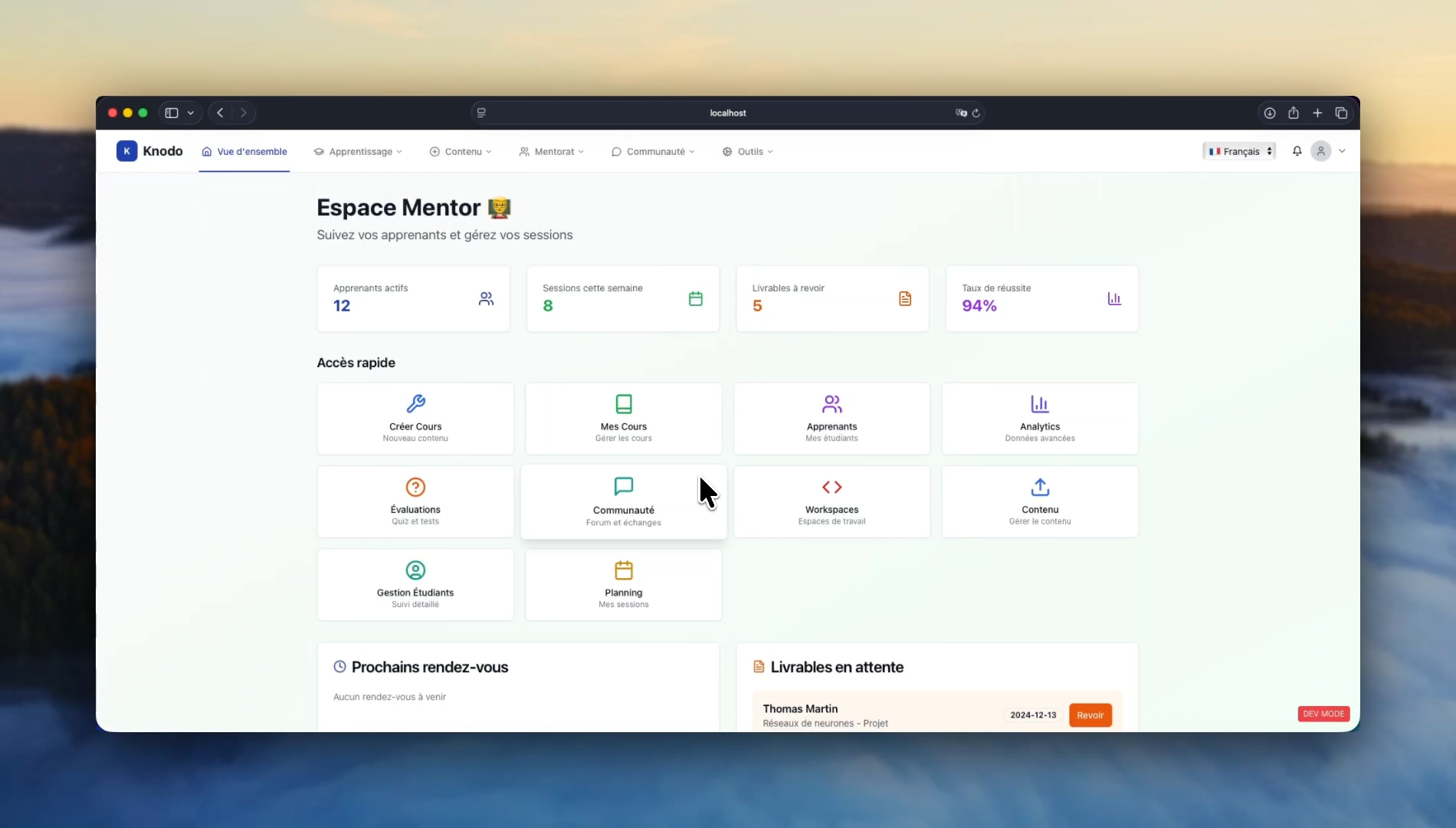
Task: Click the notifications bell icon
Action: [1297, 151]
